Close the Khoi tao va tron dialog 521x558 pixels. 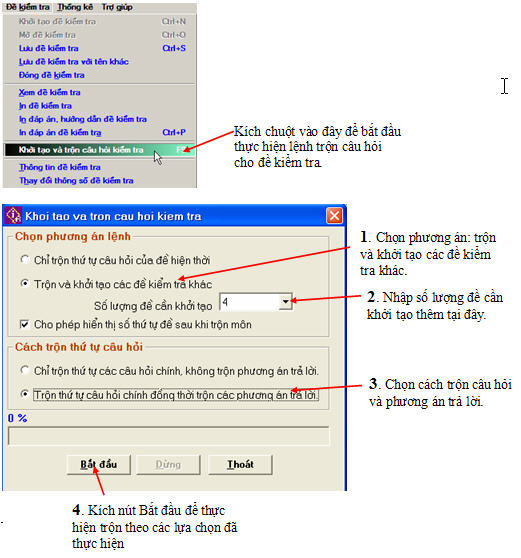[334, 216]
